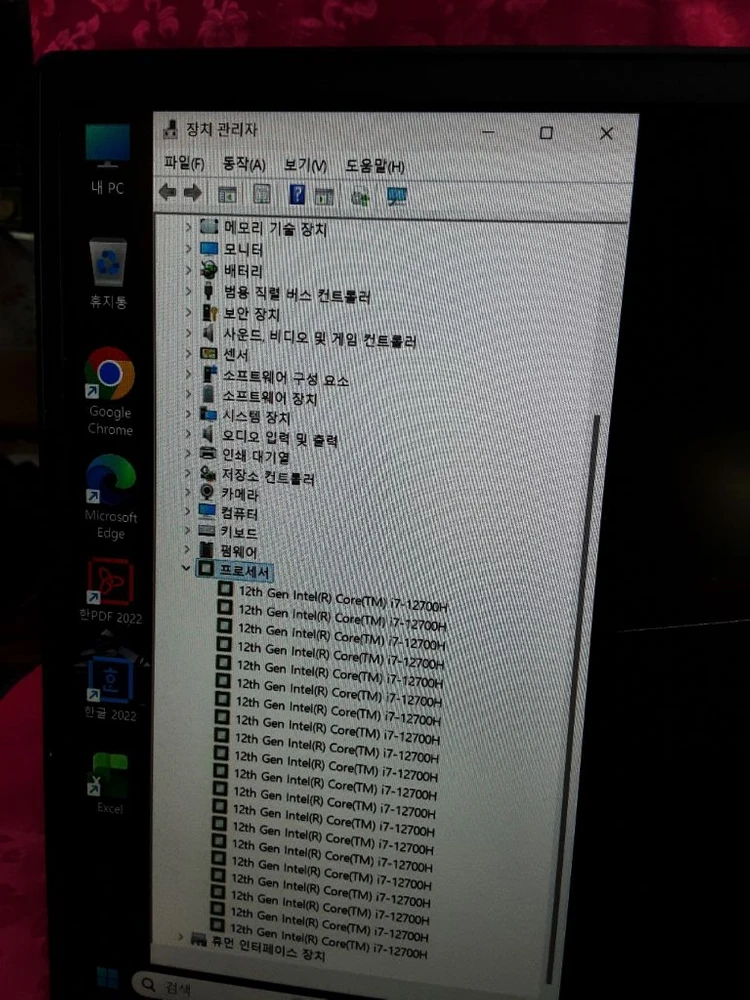Click the USB icon beside 범용 직렬 버스 컨트롤러
The height and width of the screenshot is (1000, 750).
[x=209, y=291]
